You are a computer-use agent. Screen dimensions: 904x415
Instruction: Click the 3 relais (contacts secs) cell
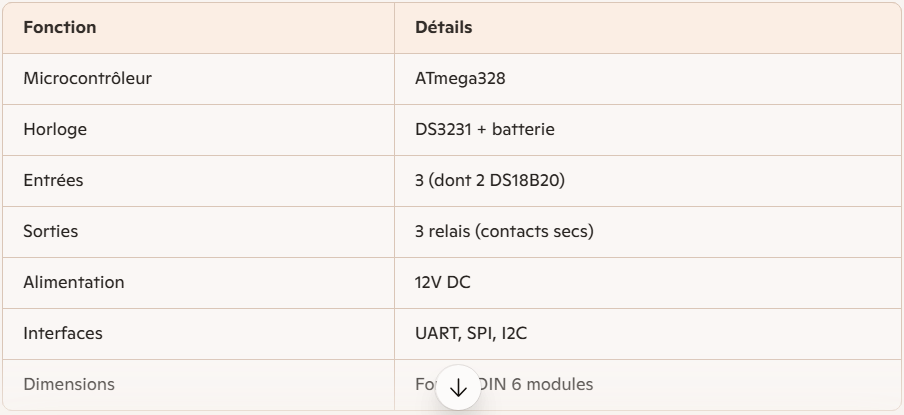click(x=504, y=231)
